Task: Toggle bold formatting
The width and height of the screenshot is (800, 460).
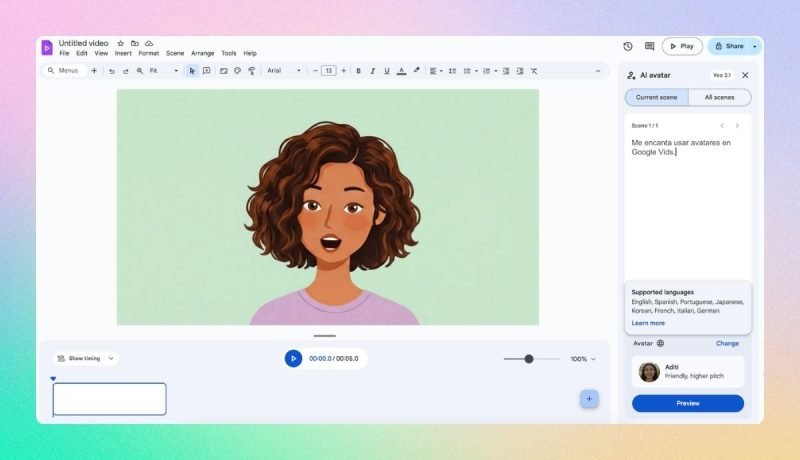Action: (x=359, y=71)
